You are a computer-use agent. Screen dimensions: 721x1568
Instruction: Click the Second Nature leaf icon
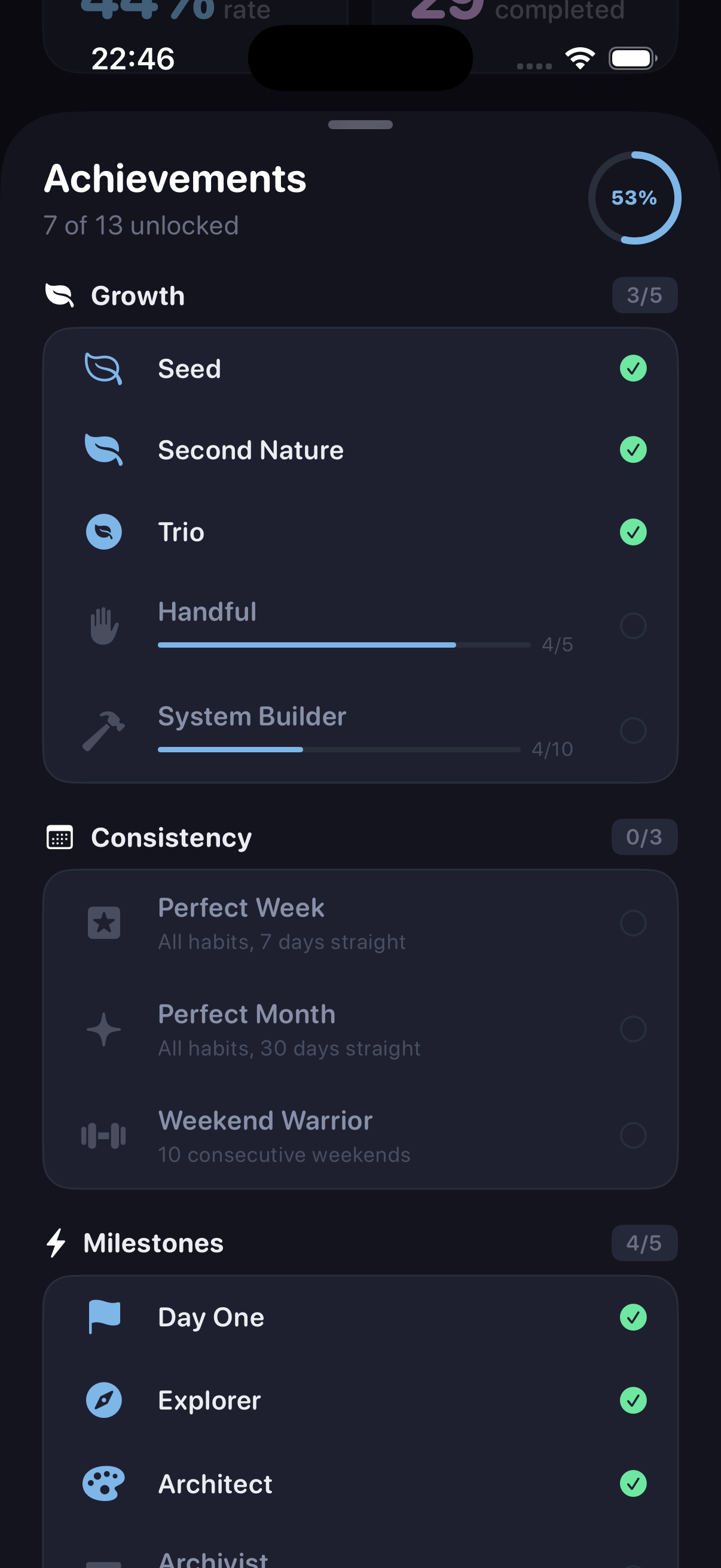click(103, 449)
